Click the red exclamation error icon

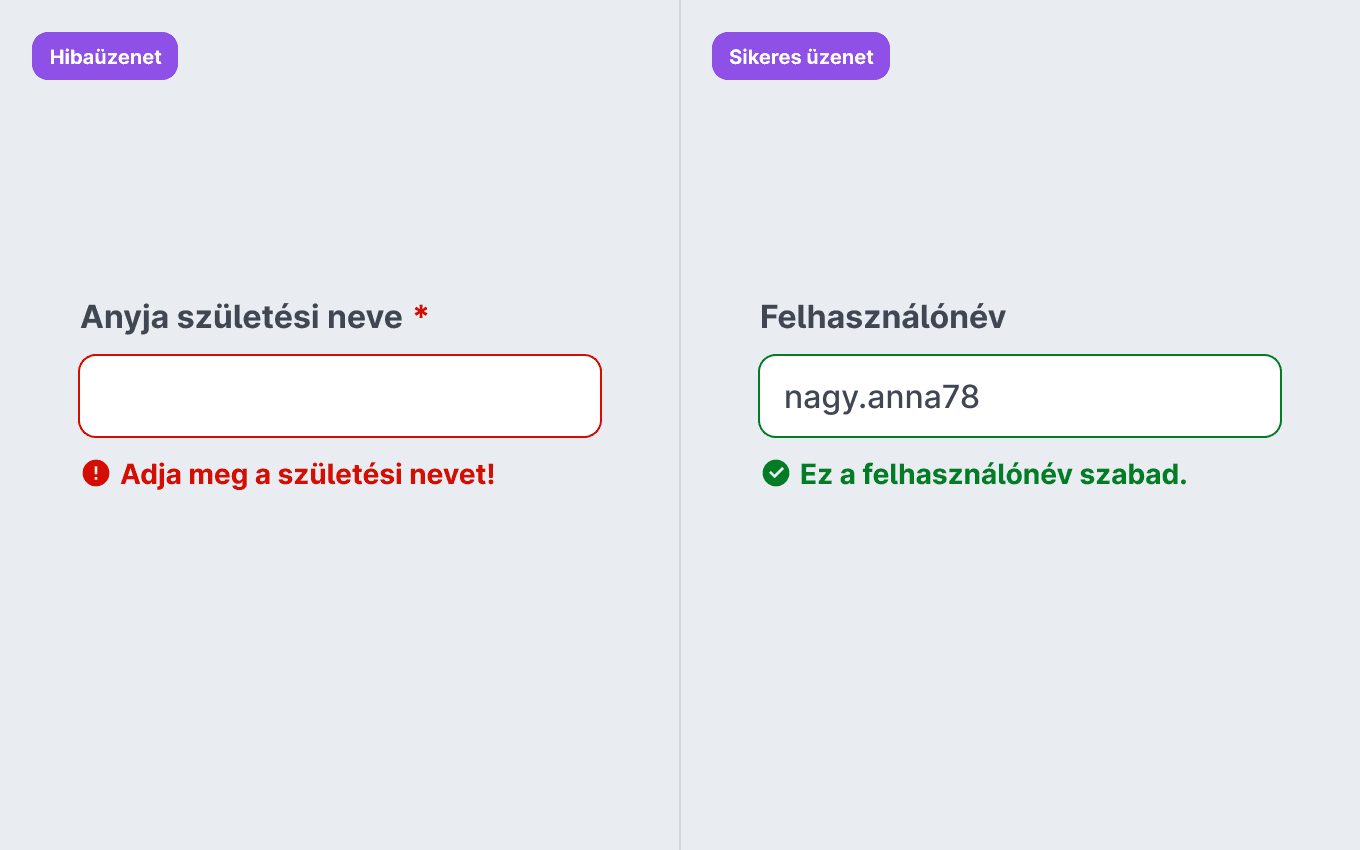click(x=95, y=473)
